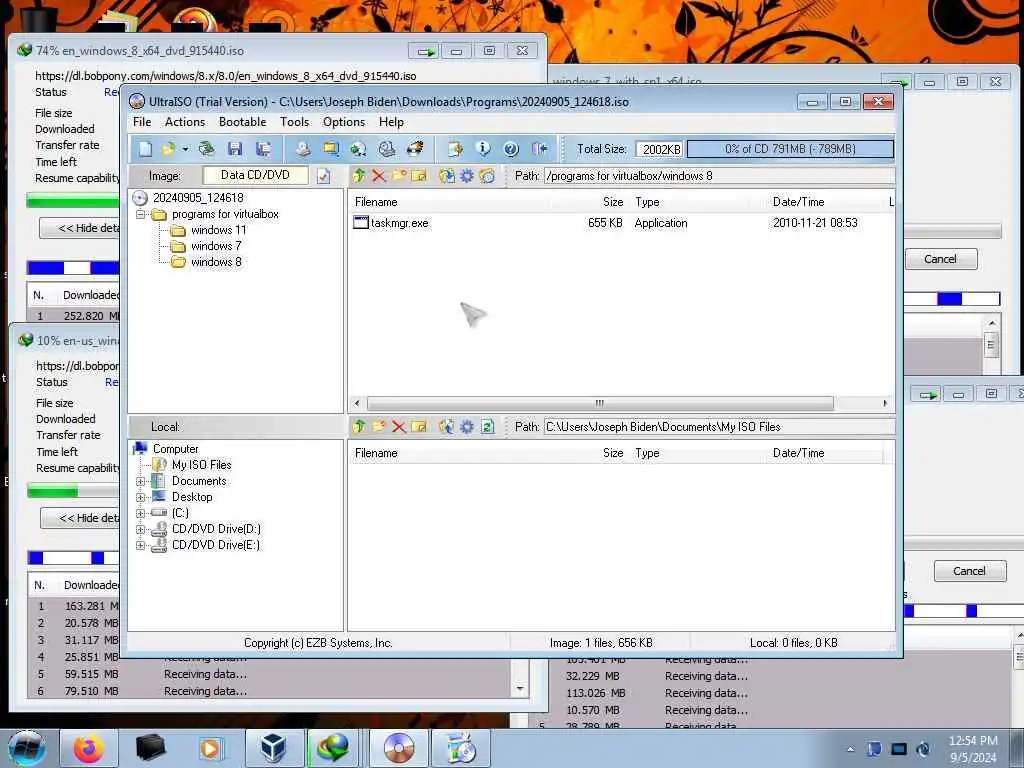Click the document-with-arrow icon before Info icon
Image resolution: width=1024 pixels, height=768 pixels.
[x=455, y=149]
